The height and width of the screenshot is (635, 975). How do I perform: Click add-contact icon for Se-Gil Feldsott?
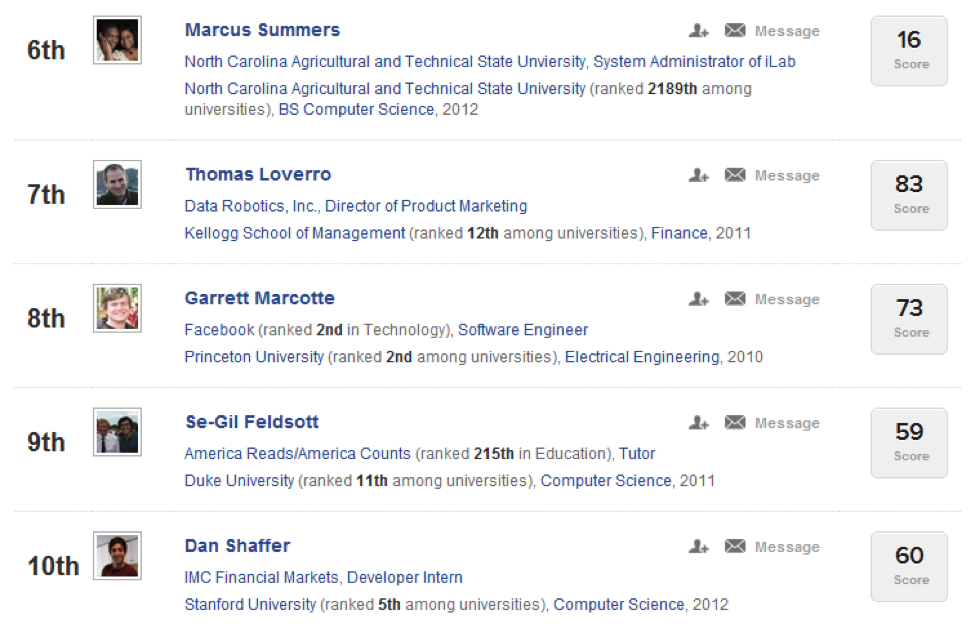click(x=699, y=423)
